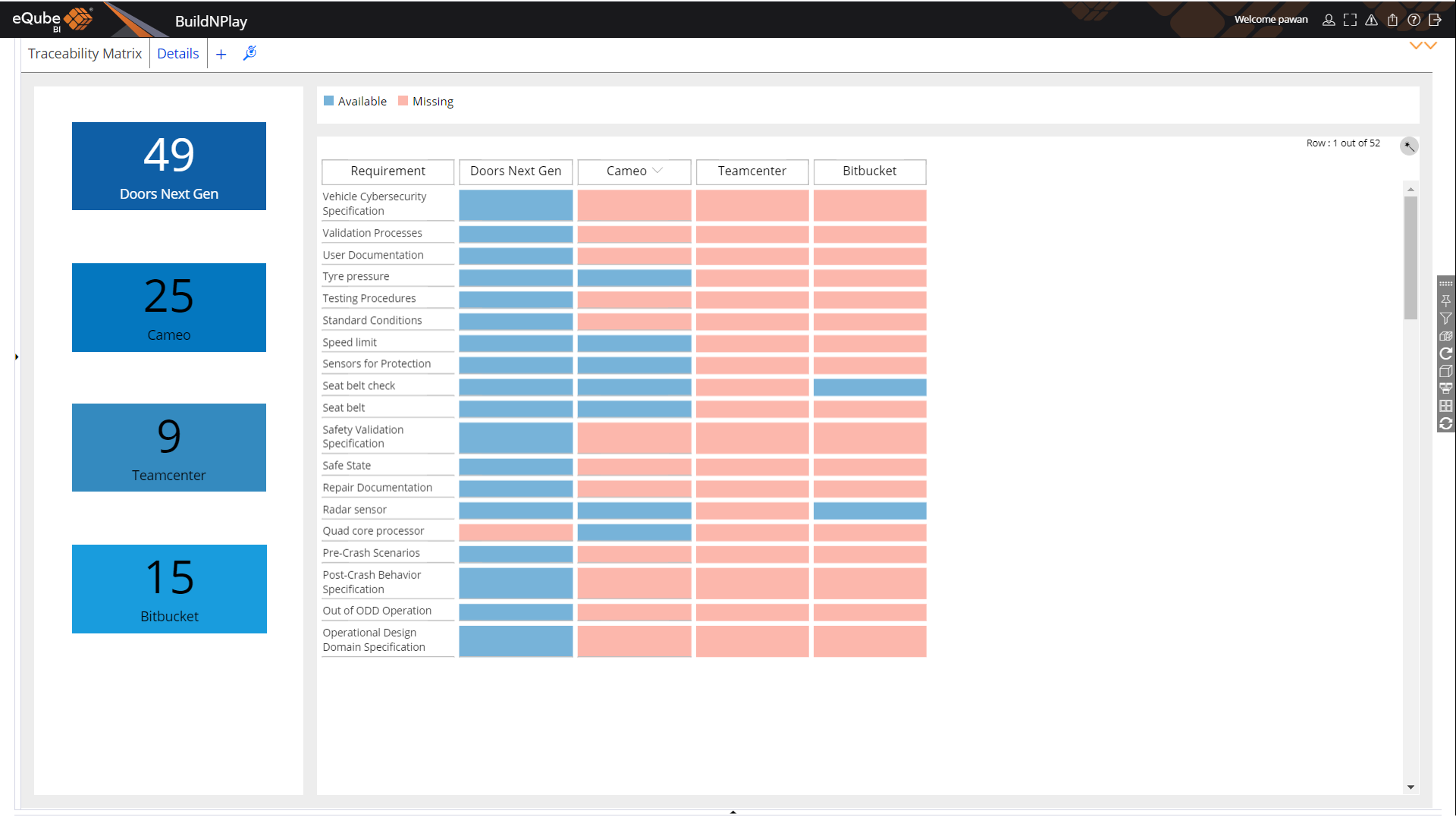Click the single cube icon in side toolbar
The height and width of the screenshot is (817, 1456).
coord(1446,371)
